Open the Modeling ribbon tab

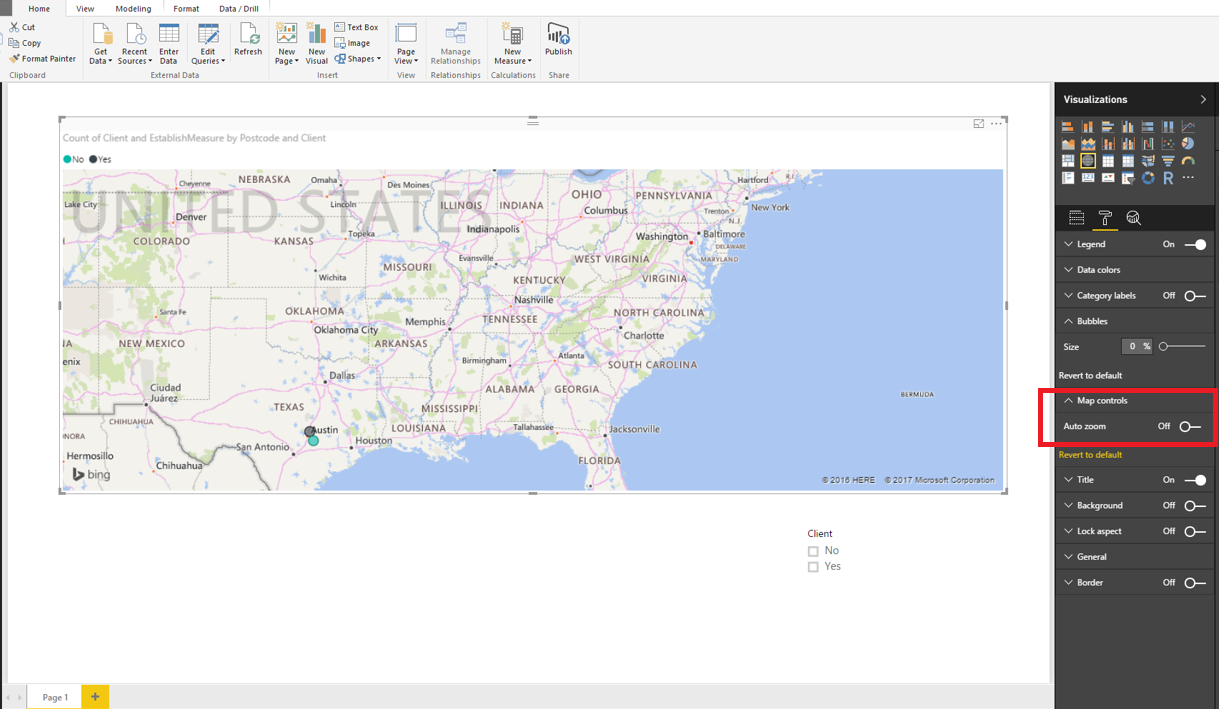click(x=133, y=9)
